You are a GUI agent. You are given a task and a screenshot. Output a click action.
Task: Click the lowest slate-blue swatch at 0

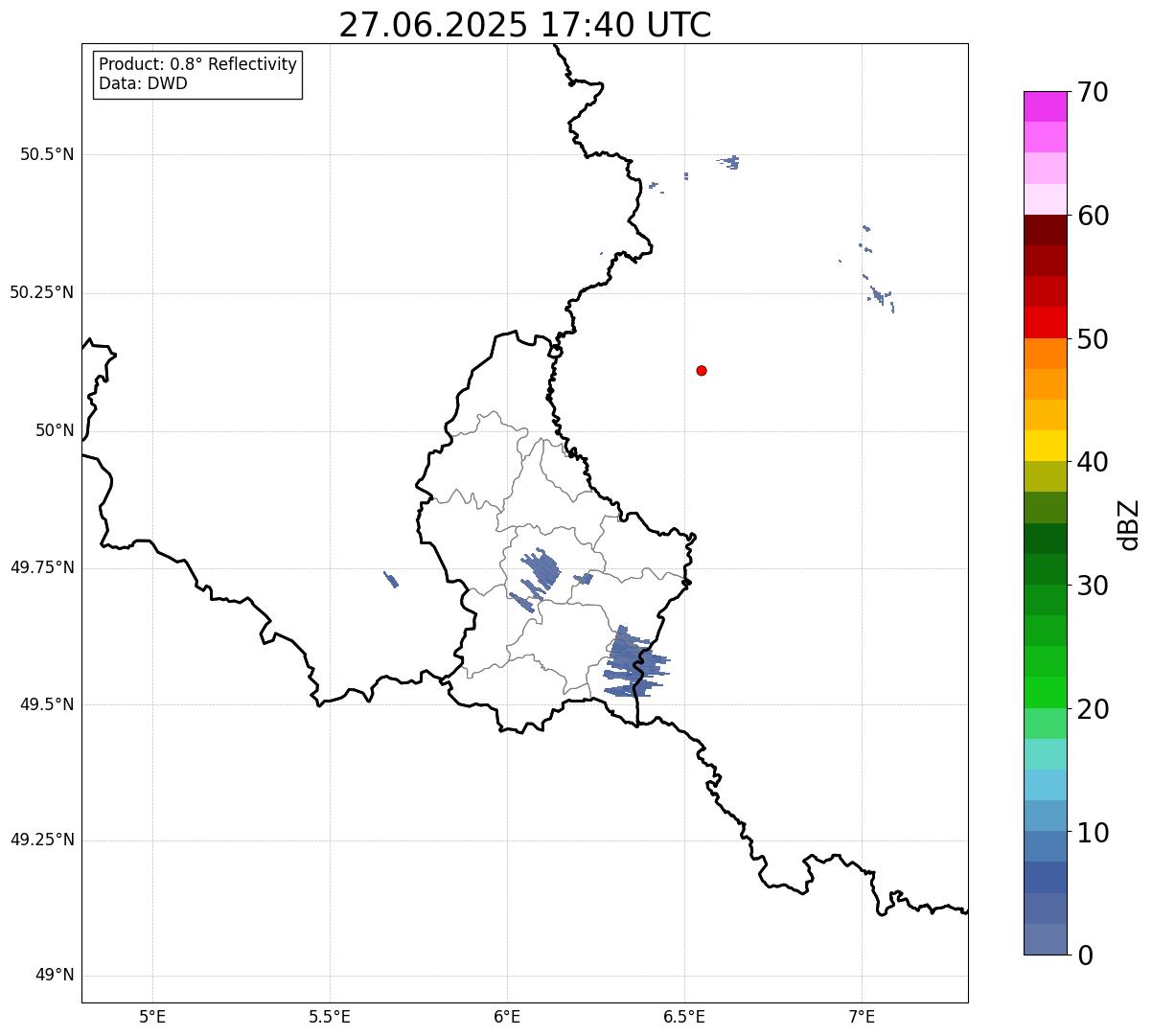point(1045,939)
